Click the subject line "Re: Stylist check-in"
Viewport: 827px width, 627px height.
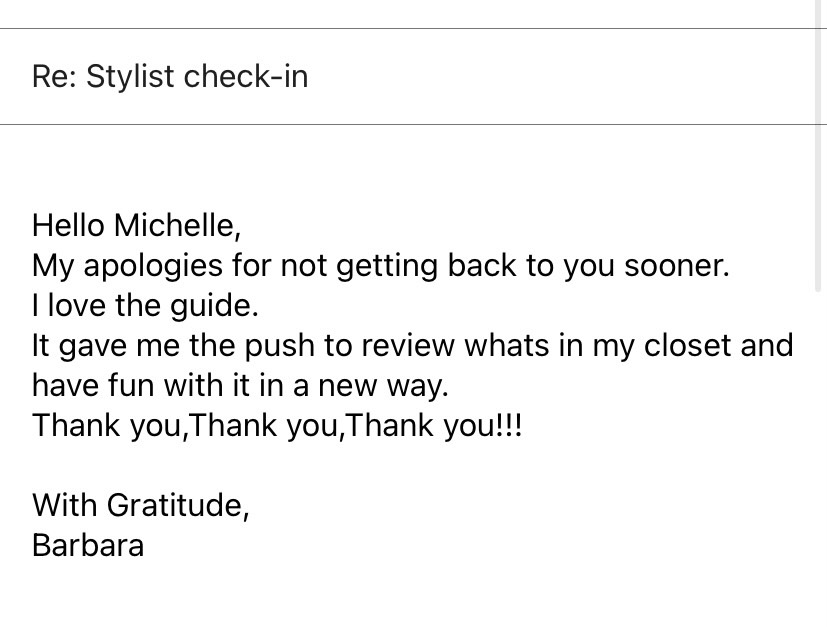tap(170, 77)
